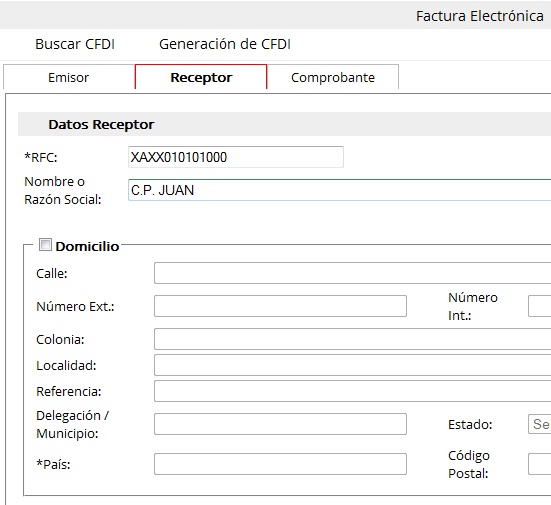
Task: Click the Nombre o Razón Social field
Action: coord(339,190)
